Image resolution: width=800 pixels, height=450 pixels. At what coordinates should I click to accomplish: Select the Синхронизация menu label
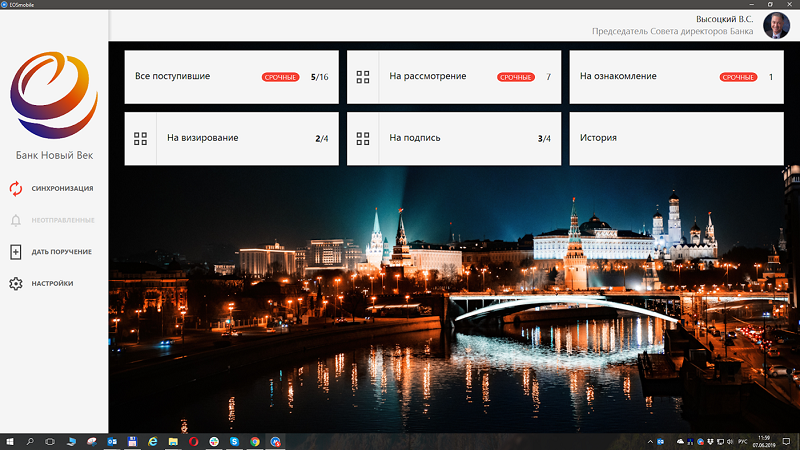pyautogui.click(x=62, y=189)
